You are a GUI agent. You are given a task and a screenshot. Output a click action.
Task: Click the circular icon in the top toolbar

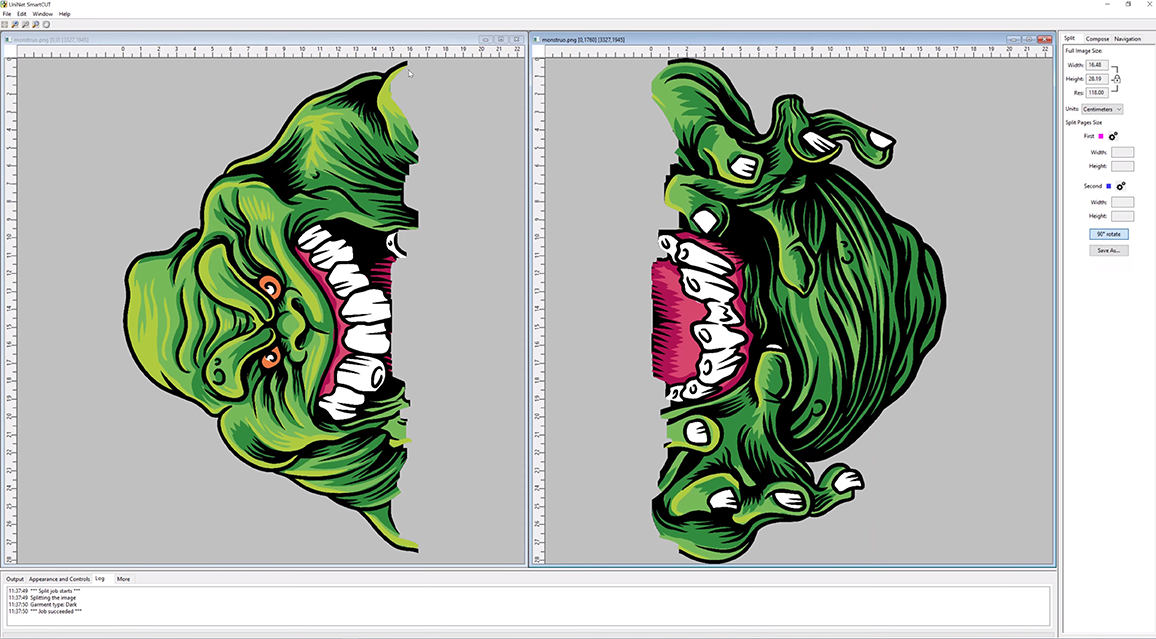(45, 24)
